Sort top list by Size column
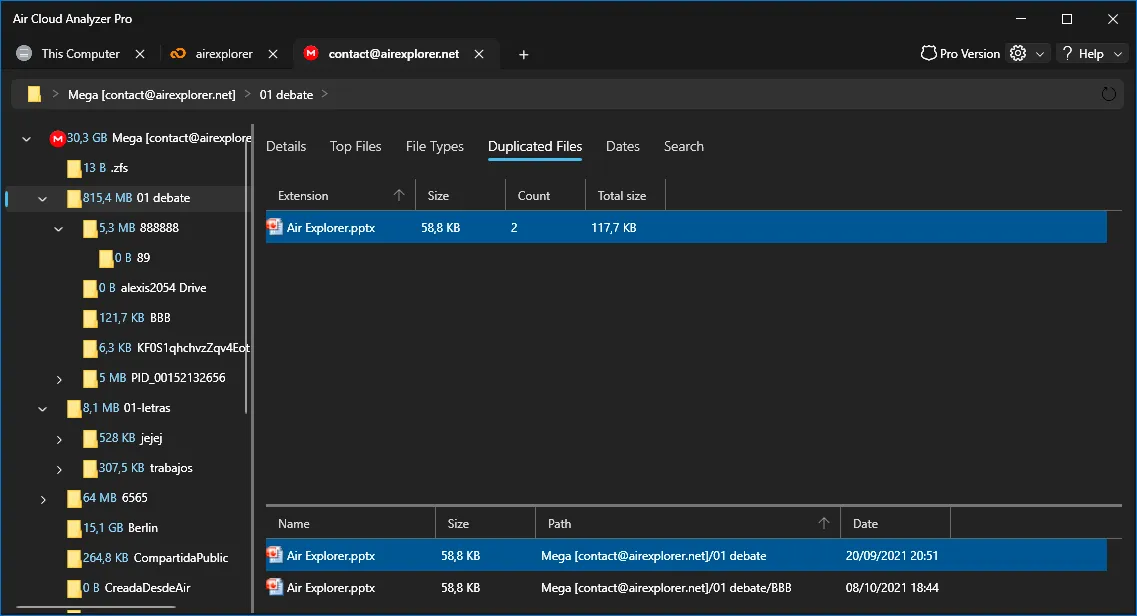The width and height of the screenshot is (1137, 616). pyautogui.click(x=460, y=196)
